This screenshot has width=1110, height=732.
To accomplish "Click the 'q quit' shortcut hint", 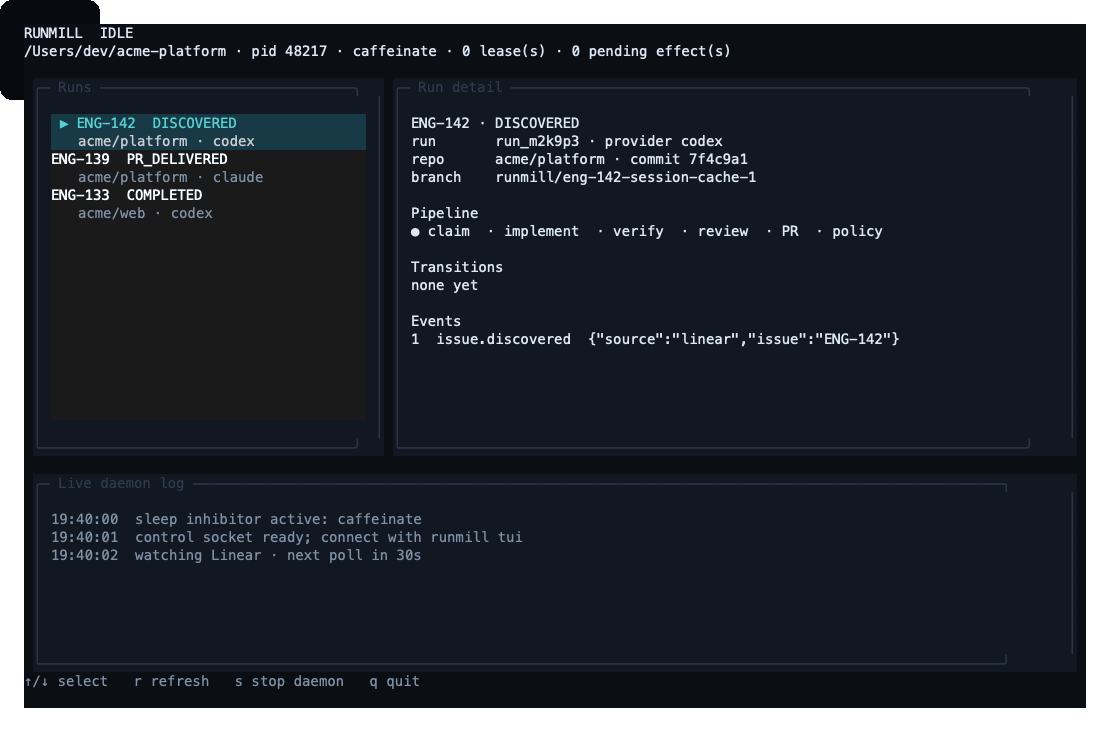I will click(394, 681).
